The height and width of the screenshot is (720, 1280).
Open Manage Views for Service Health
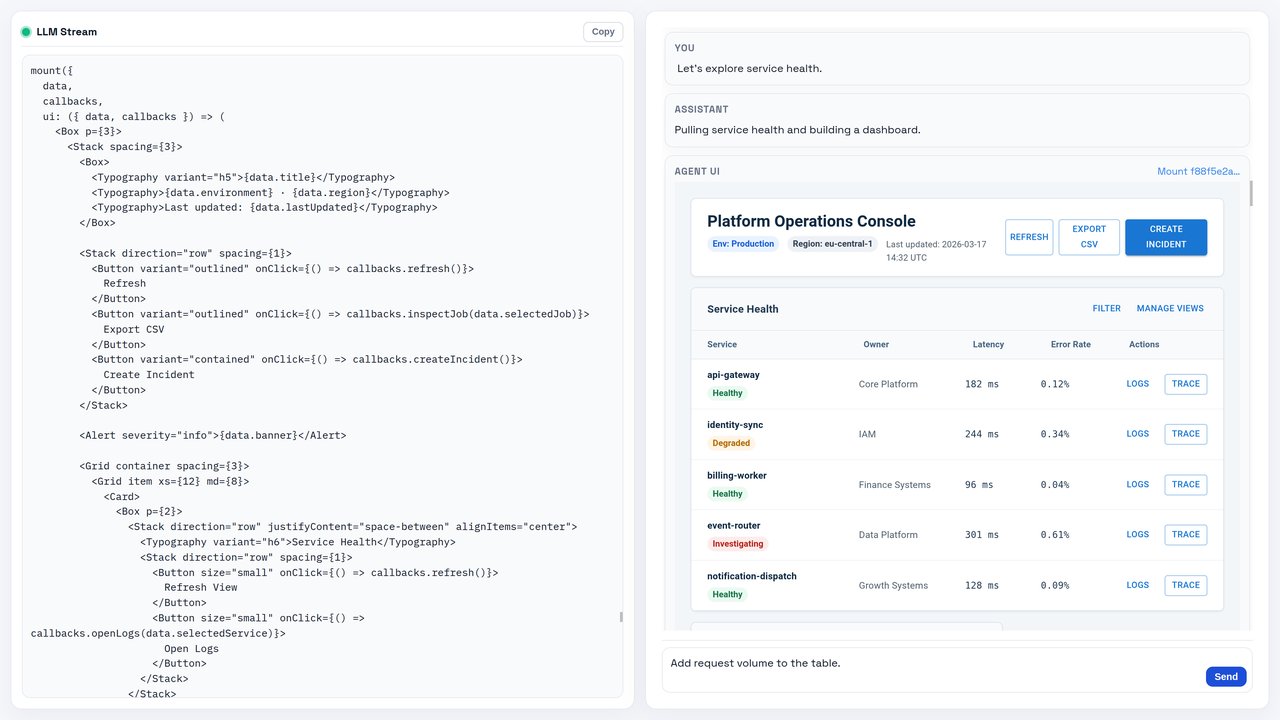click(1170, 309)
